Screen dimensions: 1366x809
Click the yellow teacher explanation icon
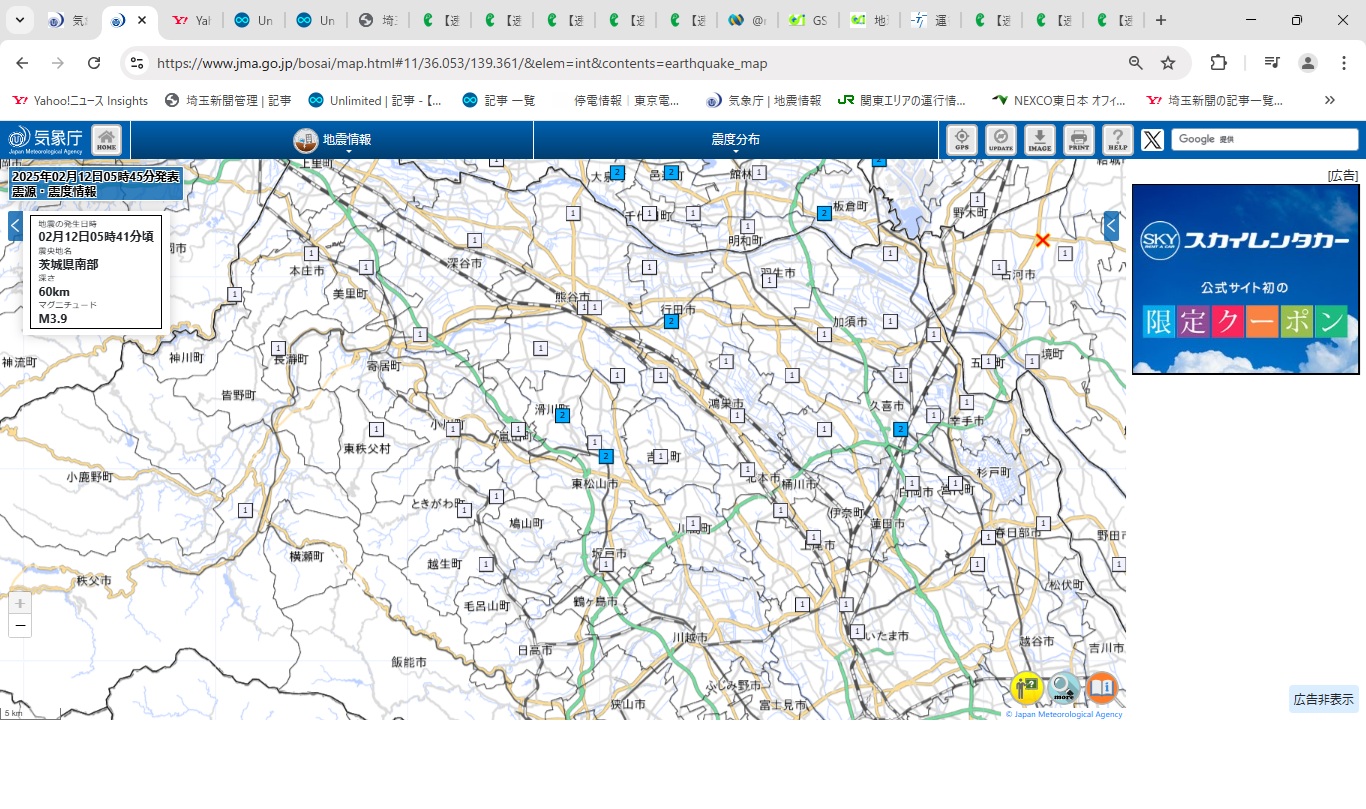coord(1027,688)
